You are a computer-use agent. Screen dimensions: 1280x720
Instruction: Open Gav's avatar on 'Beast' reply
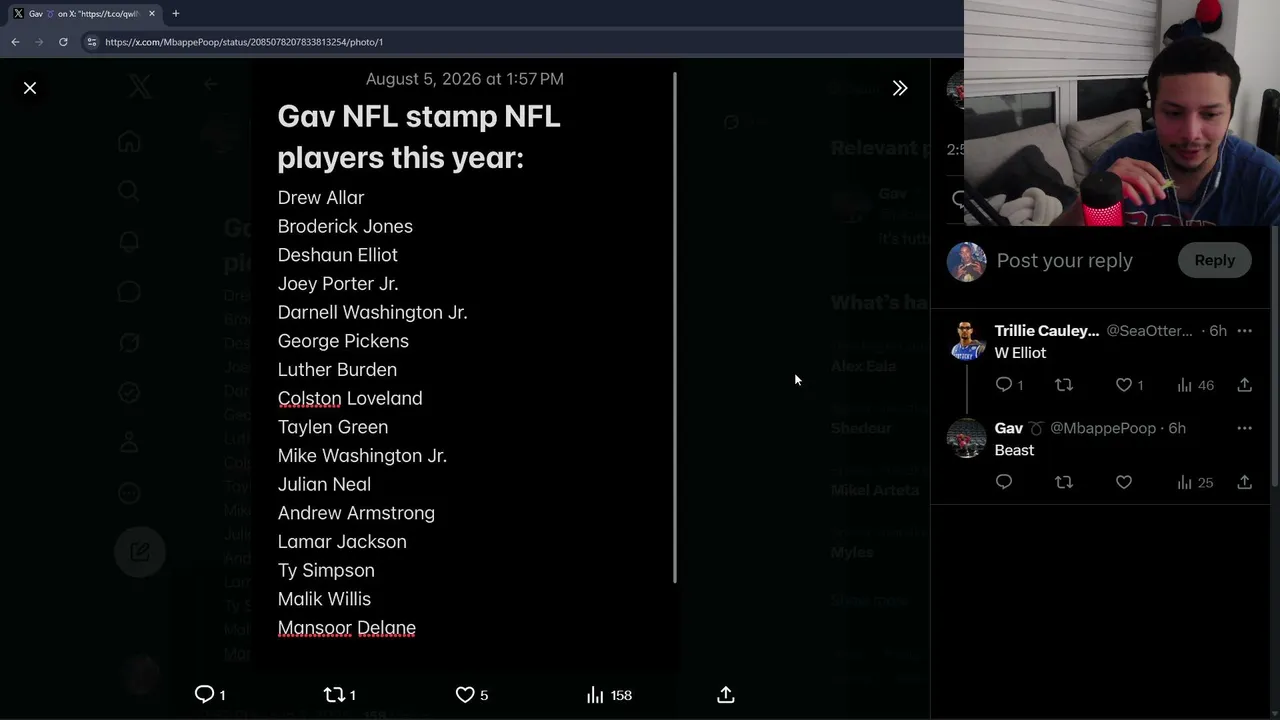[x=966, y=438]
